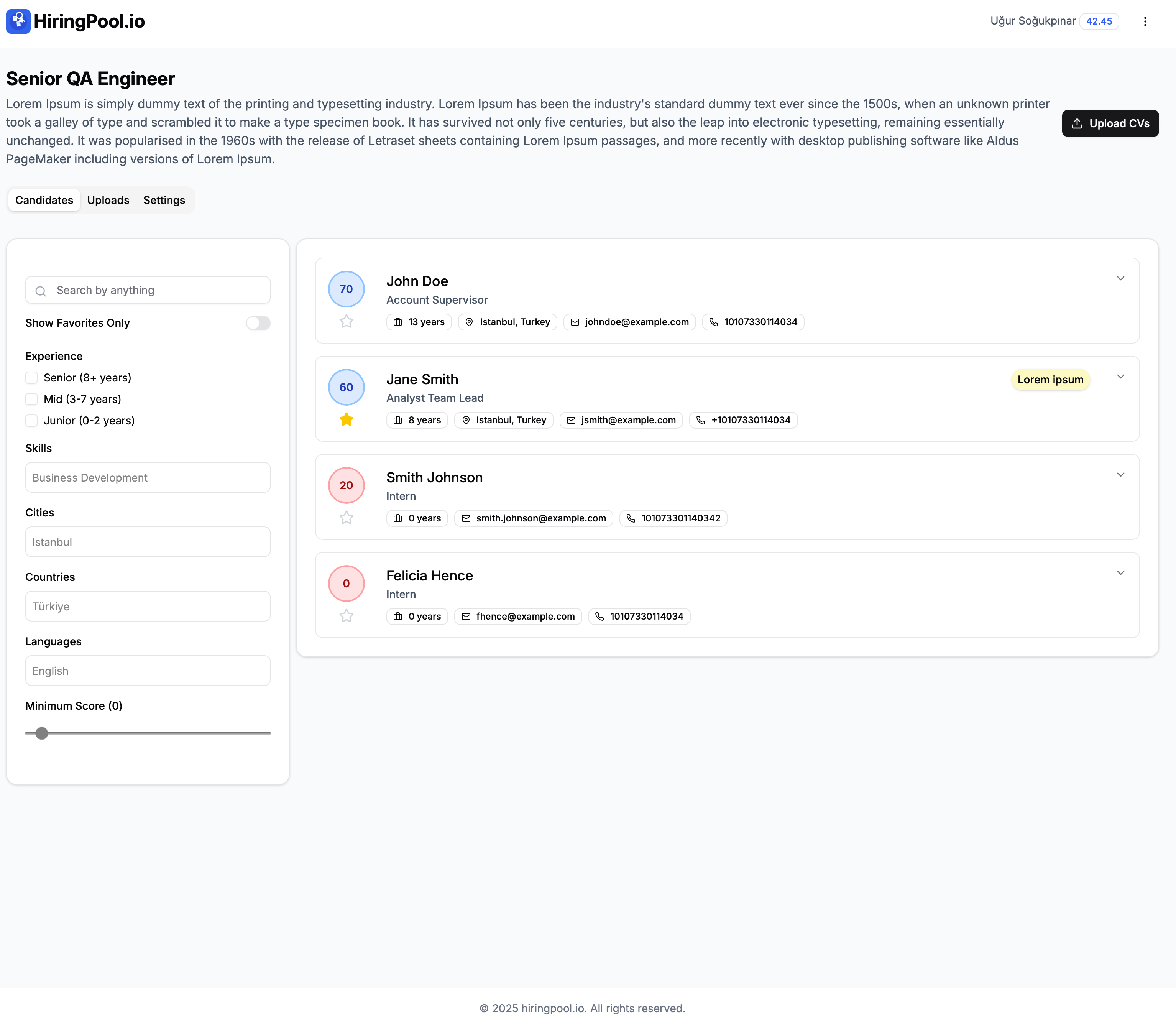Expand Felicia Hence's card details
Screen dimensions: 1176x1026
click(1120, 572)
